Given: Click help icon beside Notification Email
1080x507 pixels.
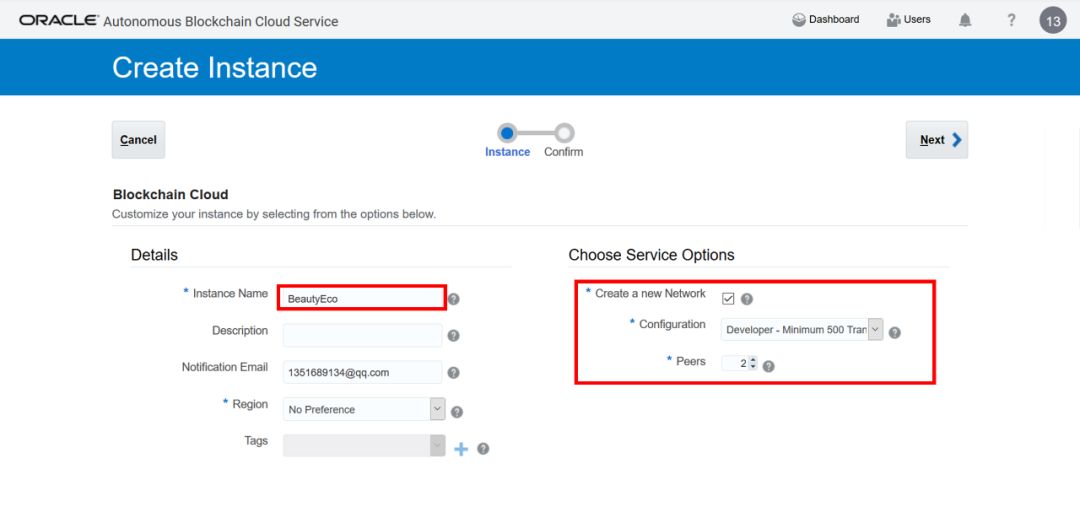Looking at the screenshot, I should coord(453,373).
